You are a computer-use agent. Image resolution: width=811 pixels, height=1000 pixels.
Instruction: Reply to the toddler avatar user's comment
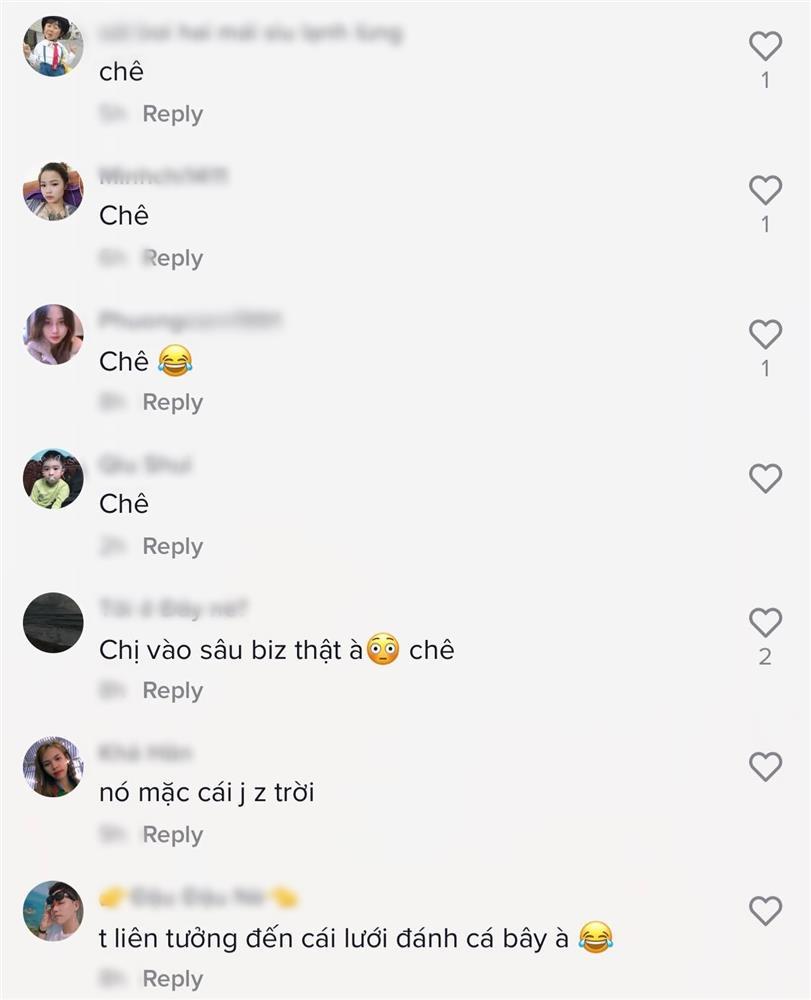(172, 547)
